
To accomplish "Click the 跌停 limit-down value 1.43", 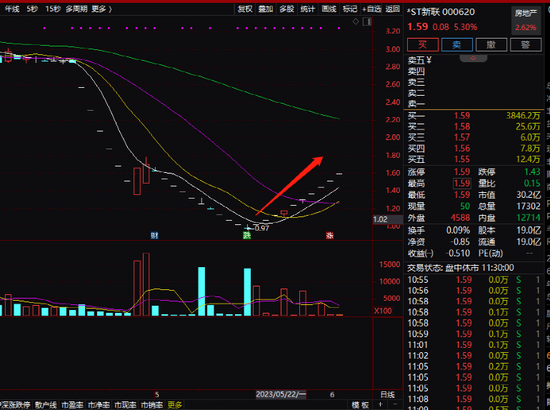I will click(x=532, y=172).
